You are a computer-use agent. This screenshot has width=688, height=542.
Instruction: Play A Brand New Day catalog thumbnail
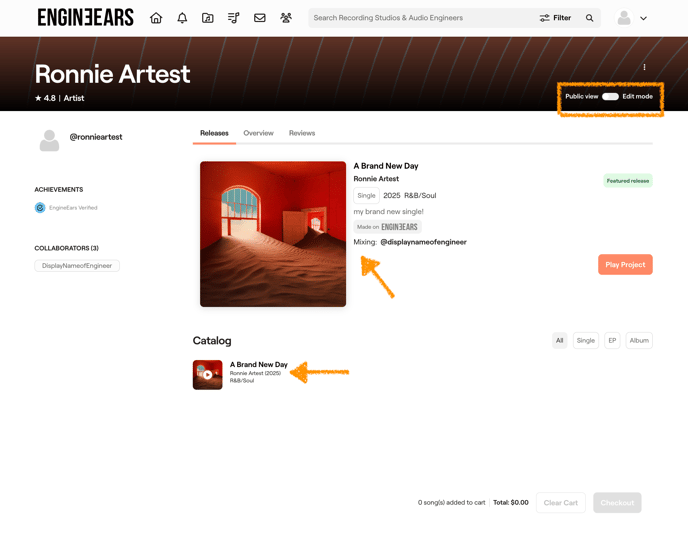click(208, 375)
